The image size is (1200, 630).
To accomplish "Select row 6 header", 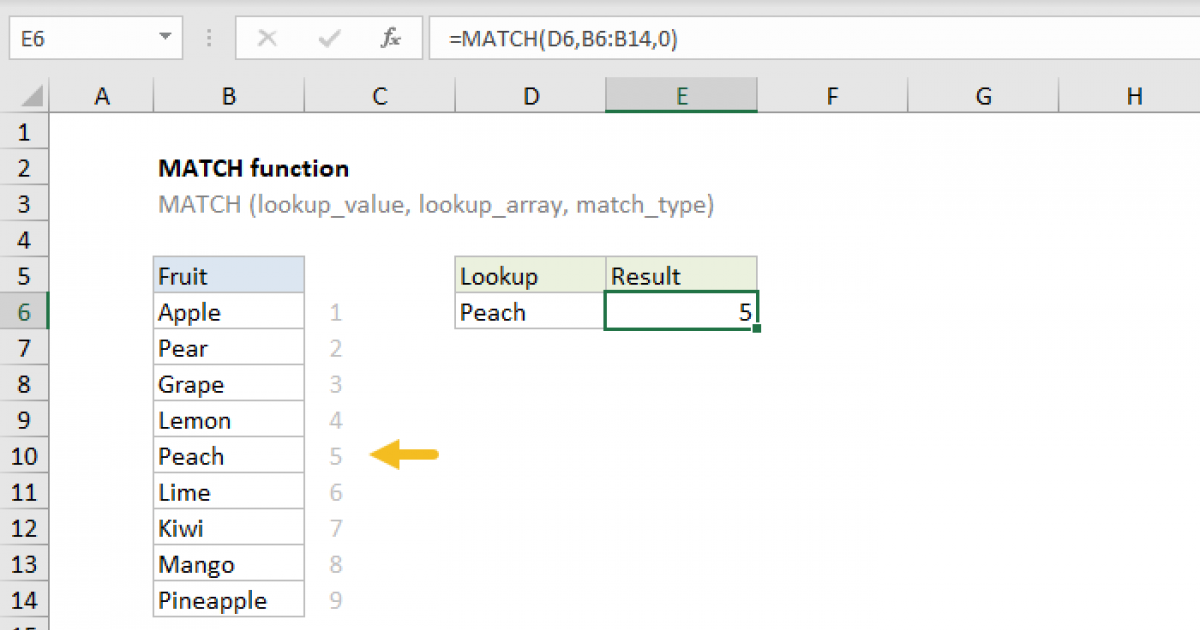I will coord(25,312).
